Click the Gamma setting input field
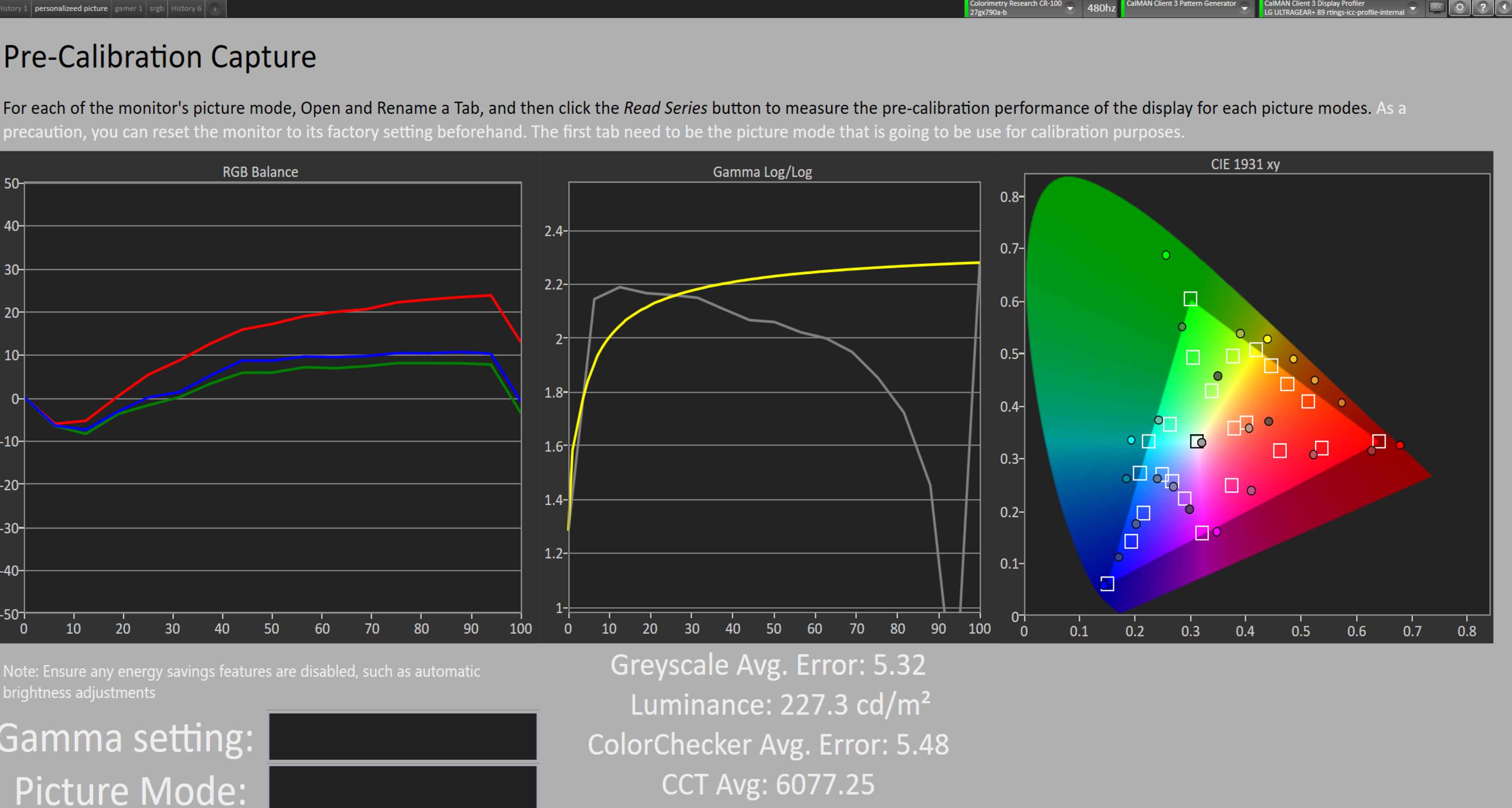1512x808 pixels. tap(403, 736)
